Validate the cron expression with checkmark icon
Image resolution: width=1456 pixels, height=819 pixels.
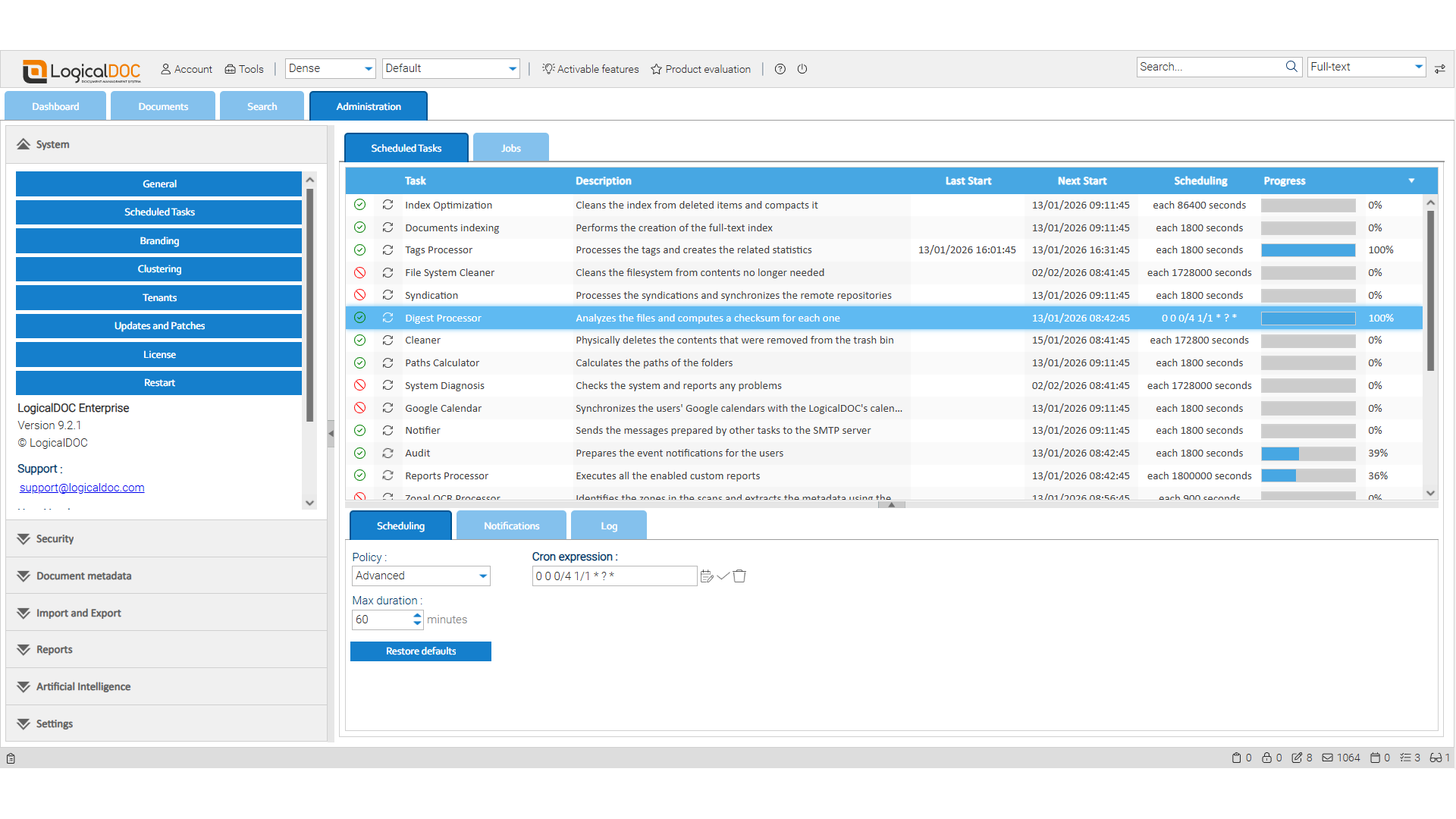click(x=723, y=576)
